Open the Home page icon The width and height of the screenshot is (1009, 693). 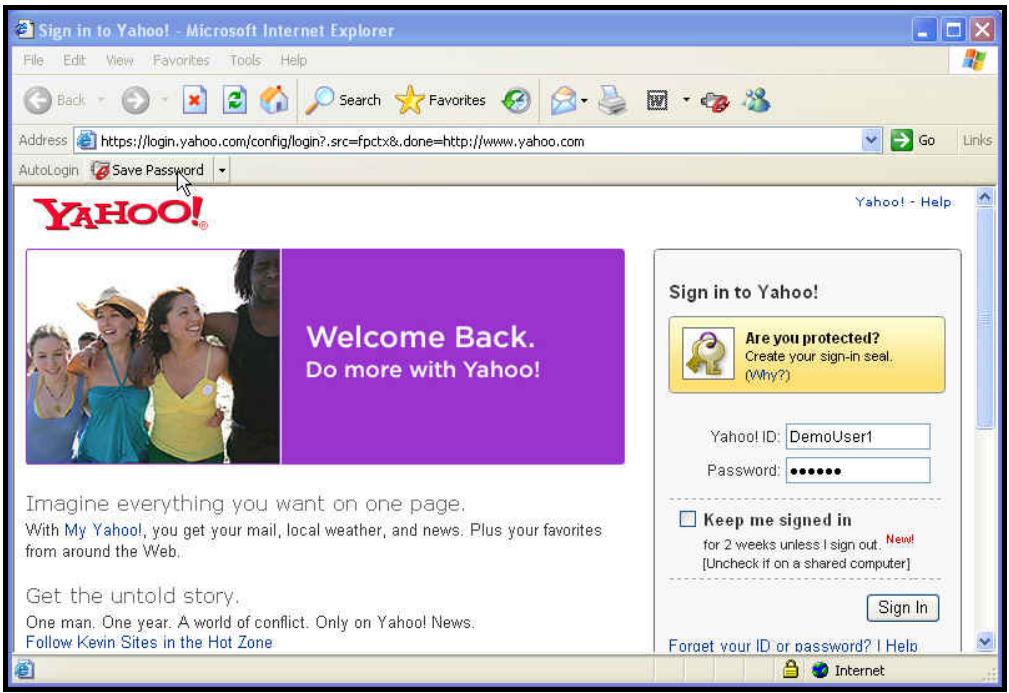pos(274,100)
